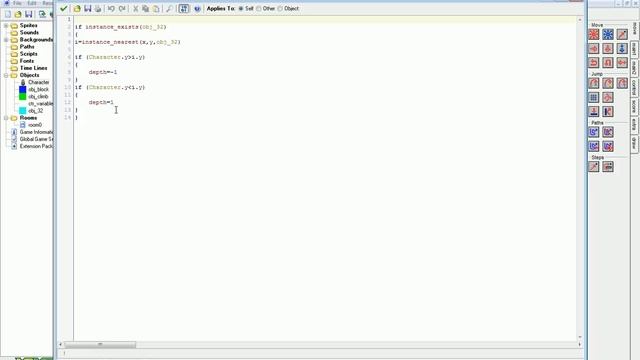Collapse the Objects folder
The height and width of the screenshot is (360, 640).
(6, 75)
